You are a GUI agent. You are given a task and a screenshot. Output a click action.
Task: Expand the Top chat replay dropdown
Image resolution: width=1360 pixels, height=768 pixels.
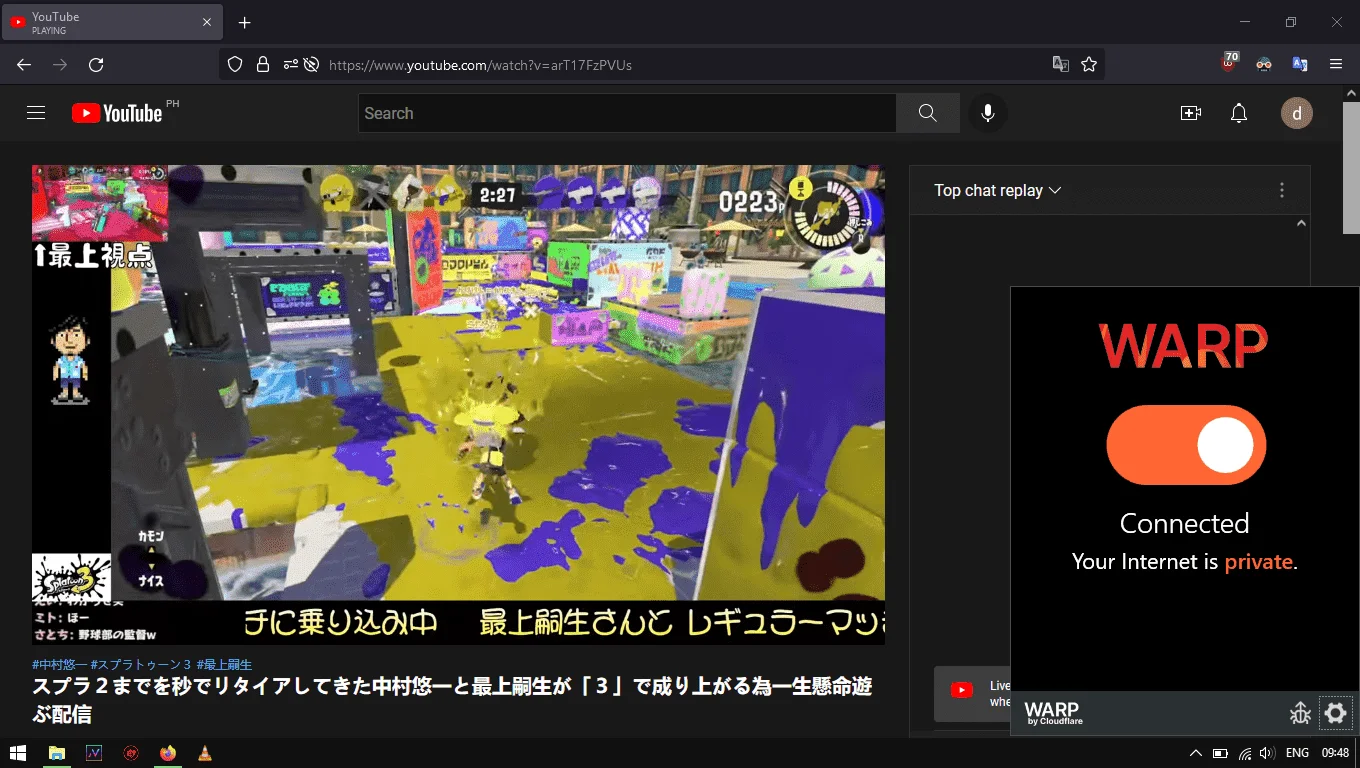click(x=997, y=190)
